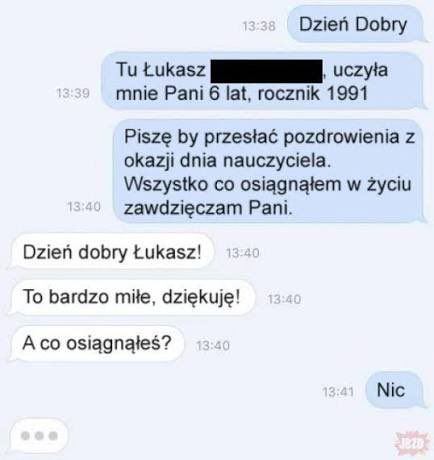Select the 'A co osiągnąłeś?' message bubble
Viewport: 434px width, 460px height.
point(97,343)
